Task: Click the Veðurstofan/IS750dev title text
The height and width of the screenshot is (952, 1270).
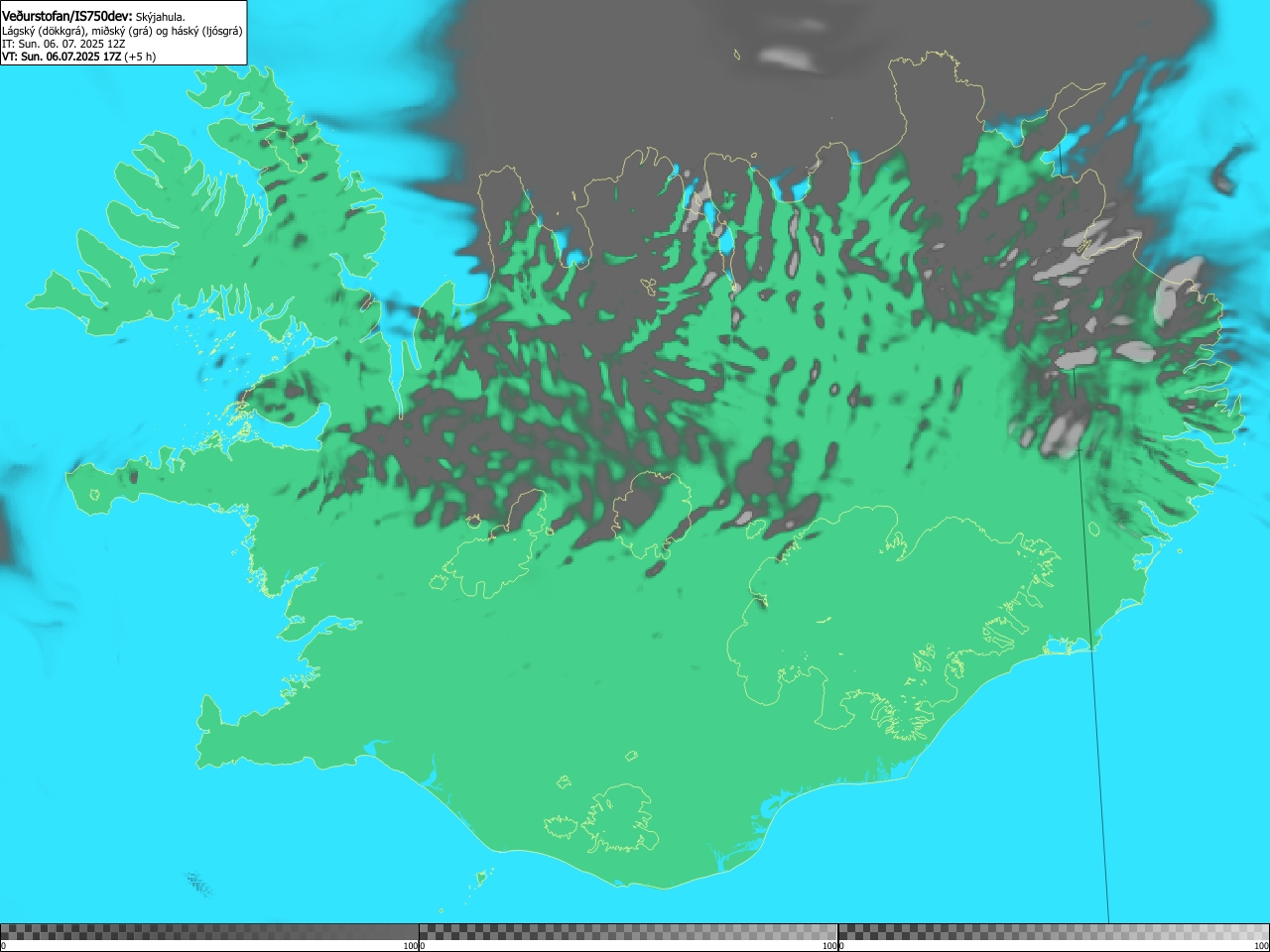Action: tap(67, 16)
